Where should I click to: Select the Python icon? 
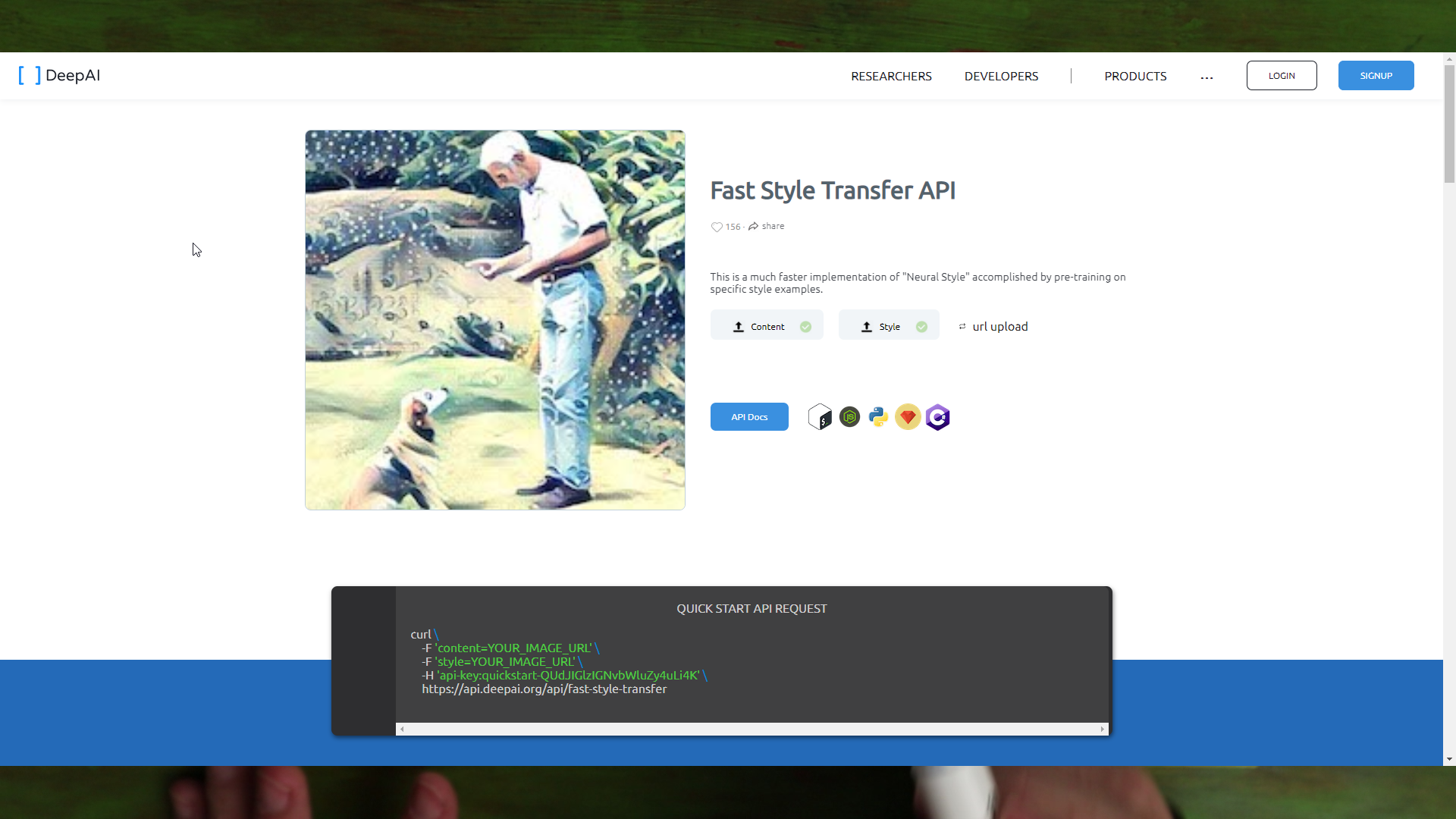[878, 417]
